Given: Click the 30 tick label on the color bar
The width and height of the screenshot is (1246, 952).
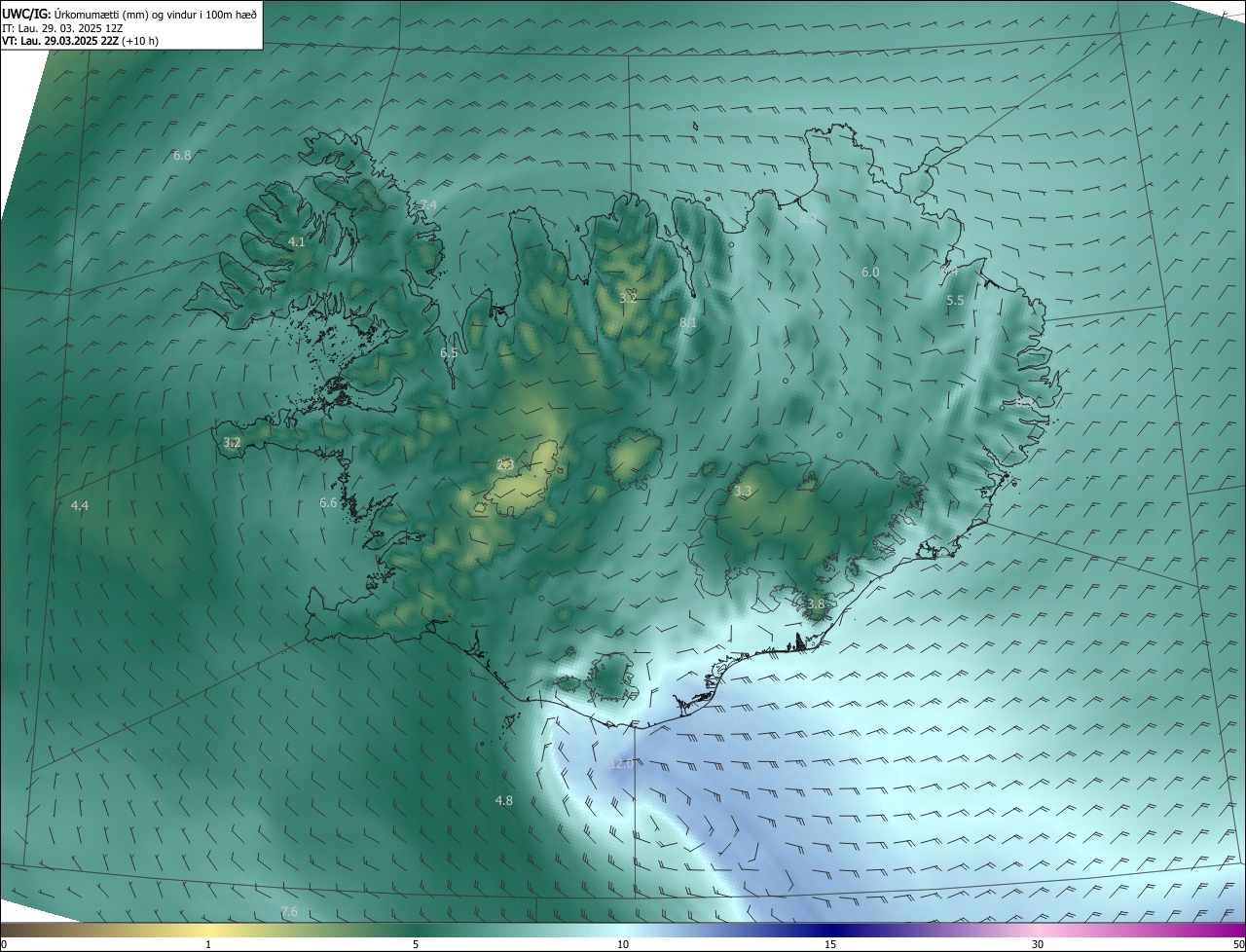Looking at the screenshot, I should tap(1038, 945).
